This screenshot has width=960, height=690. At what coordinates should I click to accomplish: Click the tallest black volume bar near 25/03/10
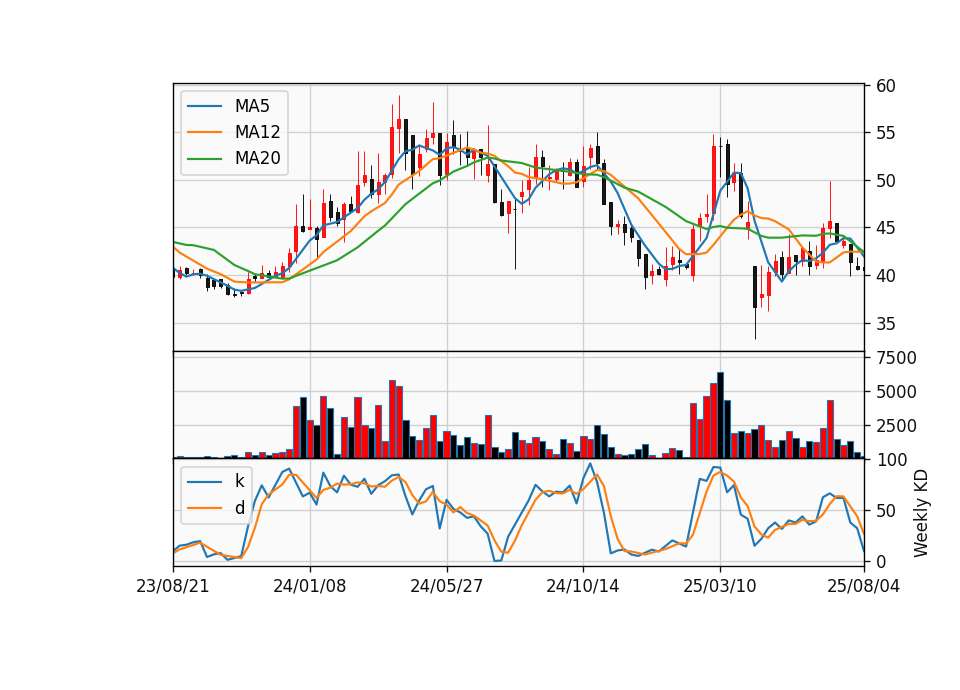click(x=721, y=415)
